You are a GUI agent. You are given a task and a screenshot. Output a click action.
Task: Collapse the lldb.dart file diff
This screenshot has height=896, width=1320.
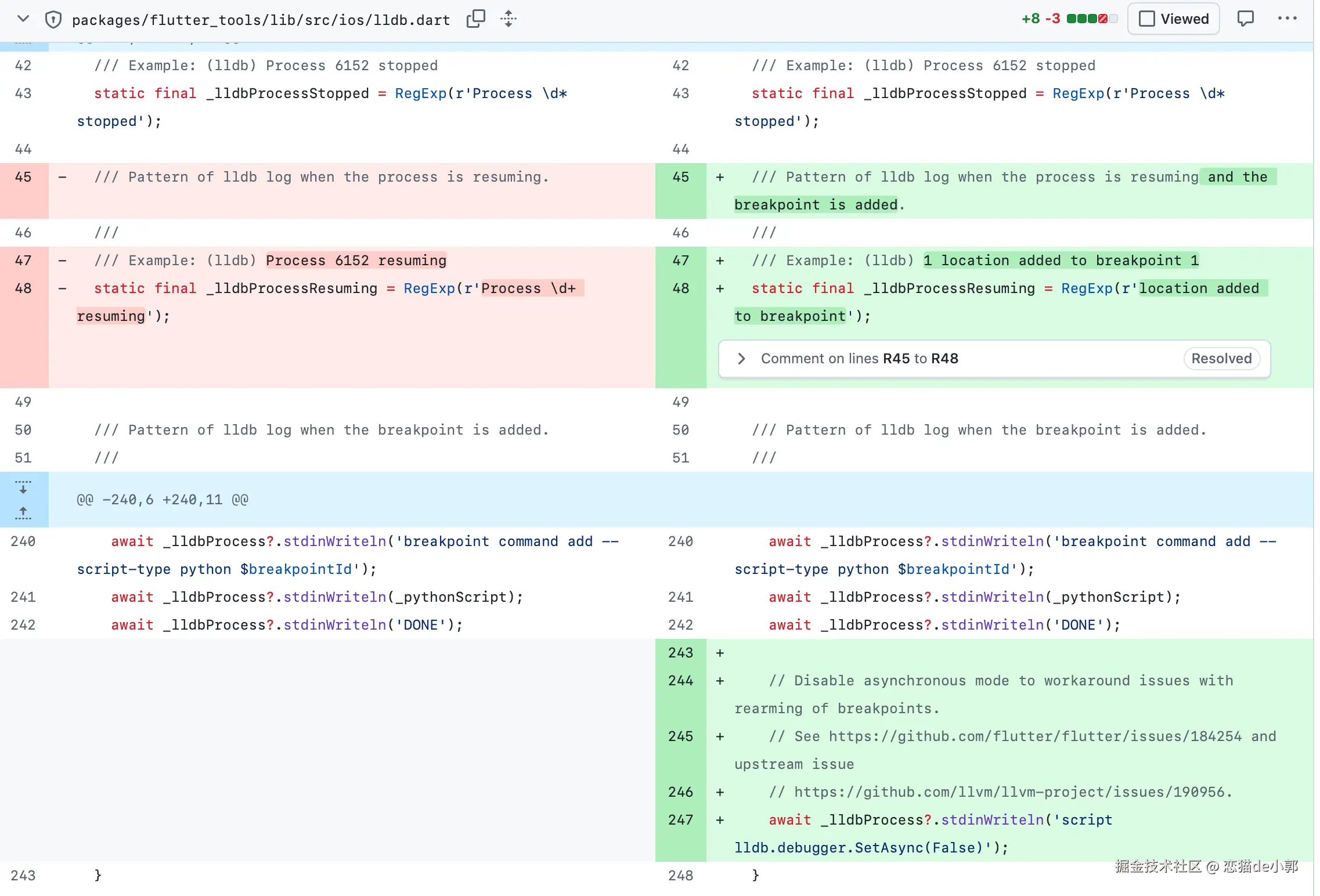coord(23,19)
